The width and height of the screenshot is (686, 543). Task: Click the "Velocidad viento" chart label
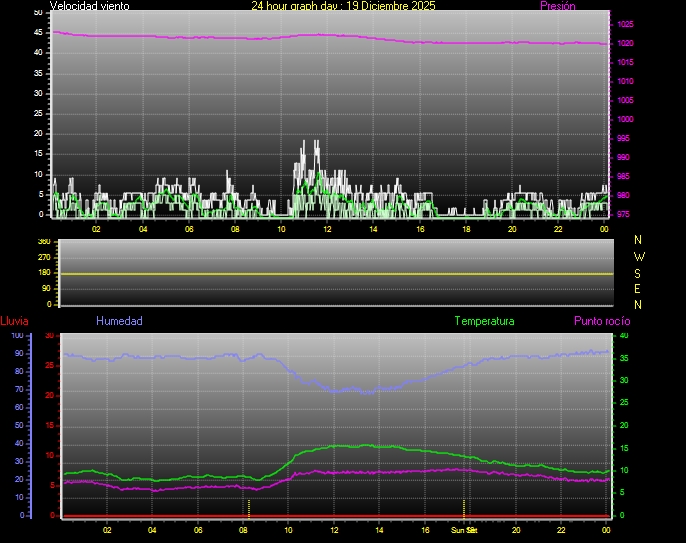89,6
